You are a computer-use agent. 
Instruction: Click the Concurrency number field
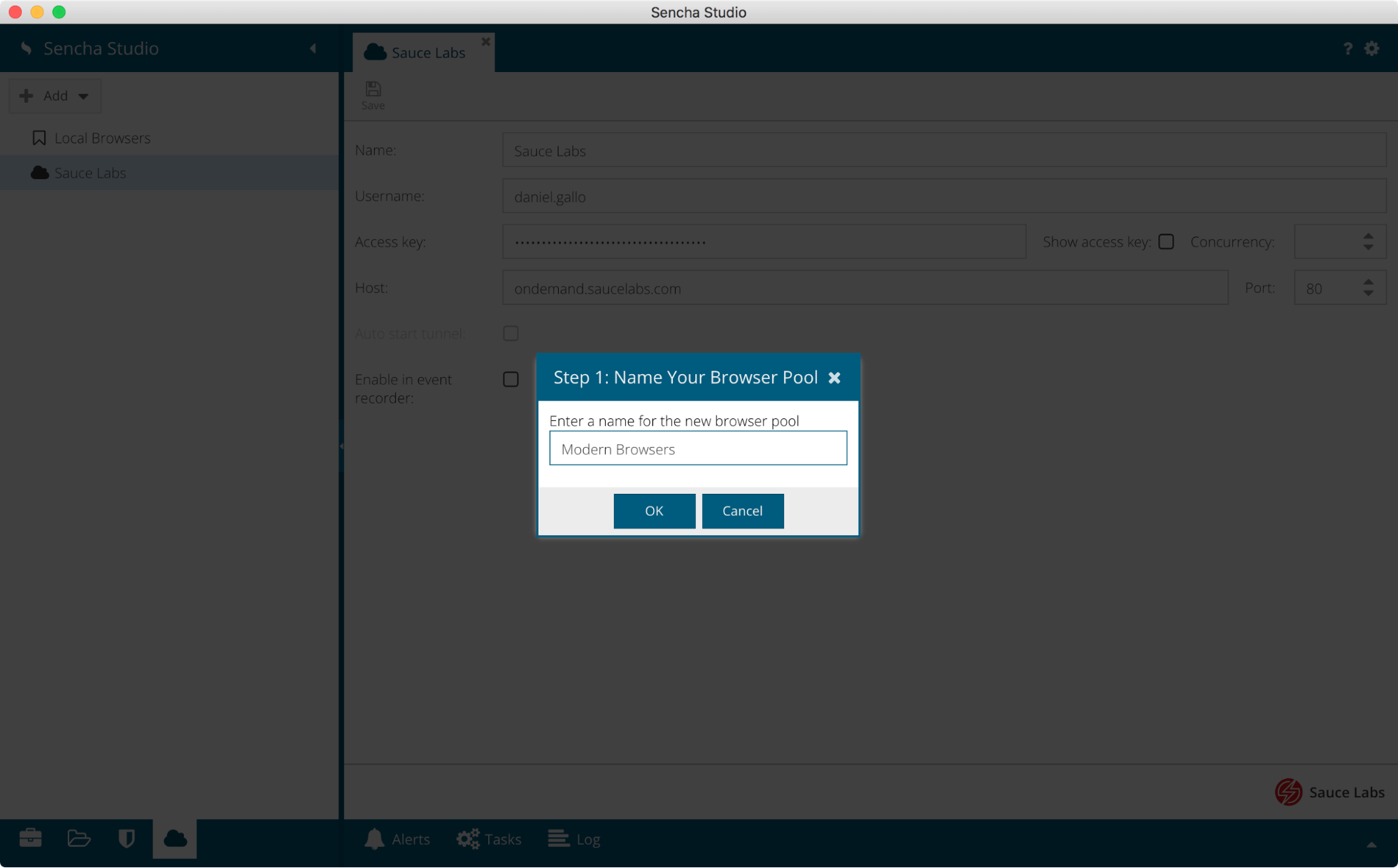coord(1328,242)
